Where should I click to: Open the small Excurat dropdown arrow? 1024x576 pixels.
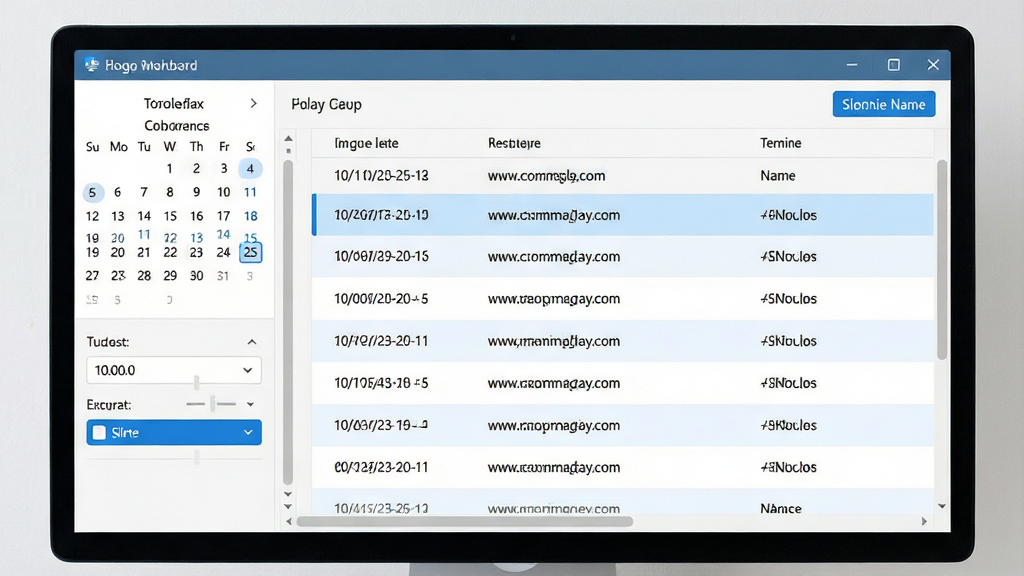pyautogui.click(x=250, y=404)
